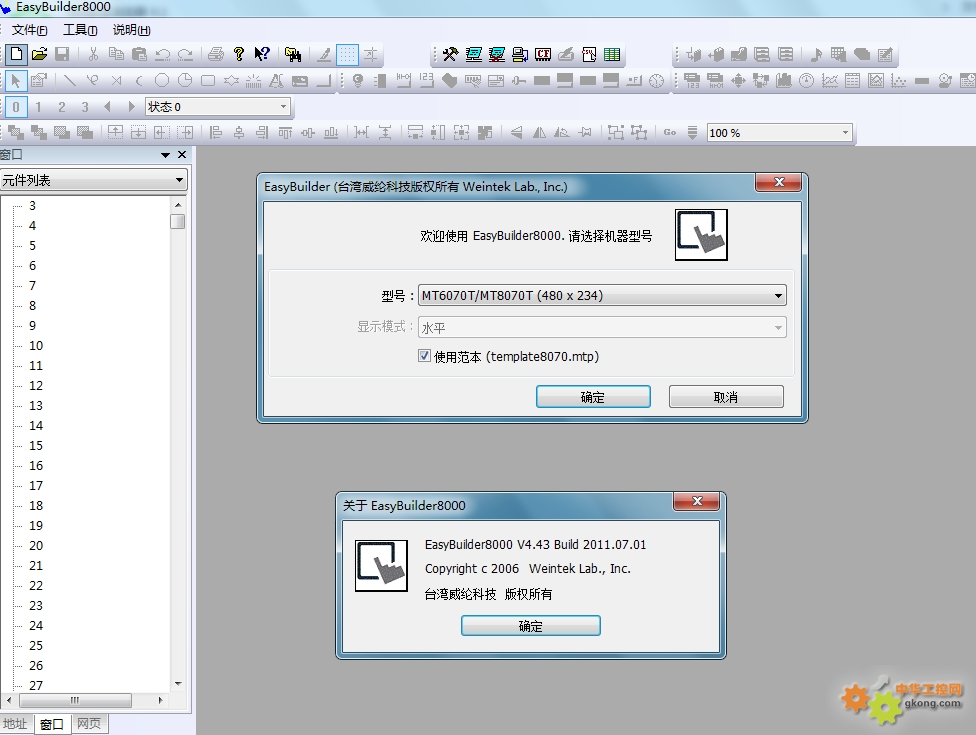Click the New file toolbar icon
The image size is (976, 735).
tap(17, 54)
